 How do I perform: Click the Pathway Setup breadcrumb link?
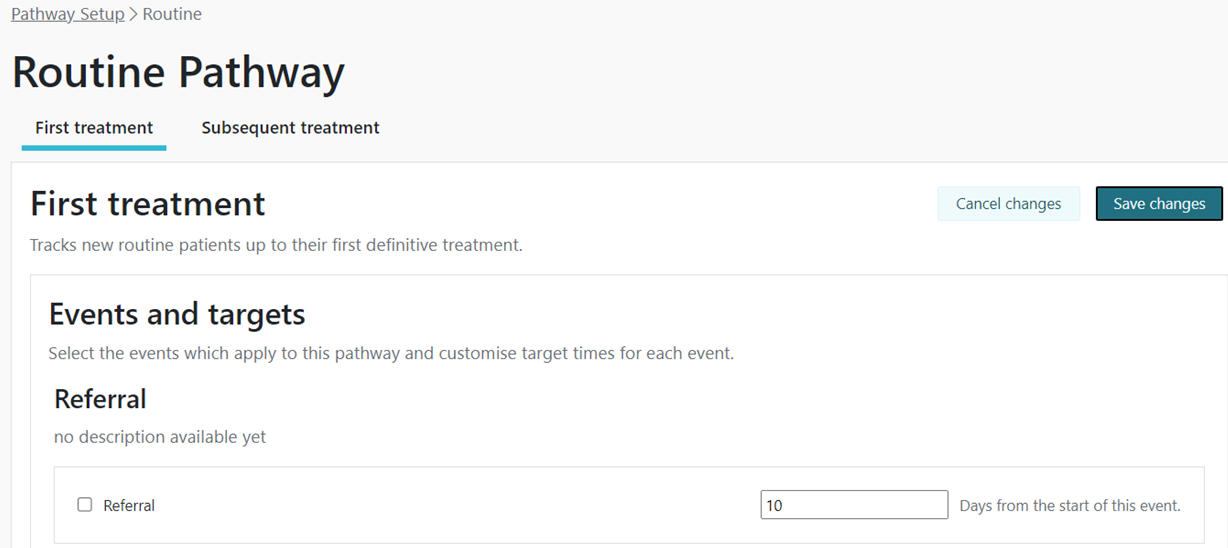[67, 14]
